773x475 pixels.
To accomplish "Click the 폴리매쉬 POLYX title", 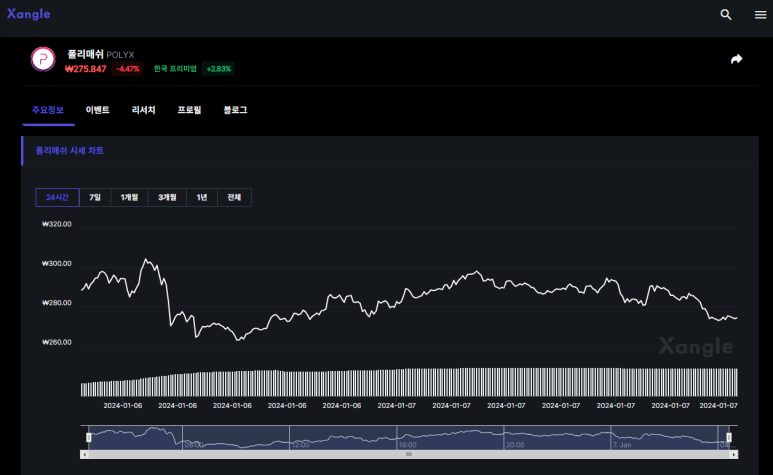I will point(101,54).
